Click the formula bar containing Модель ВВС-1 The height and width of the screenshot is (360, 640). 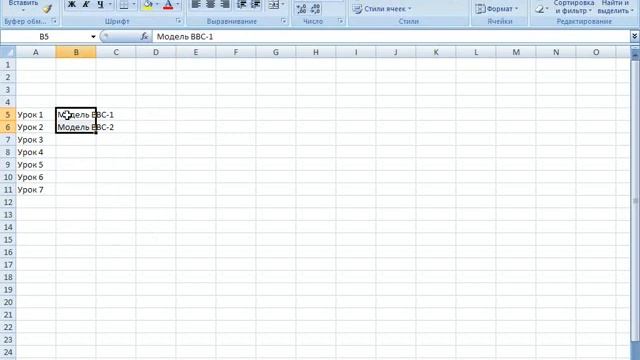click(x=391, y=37)
